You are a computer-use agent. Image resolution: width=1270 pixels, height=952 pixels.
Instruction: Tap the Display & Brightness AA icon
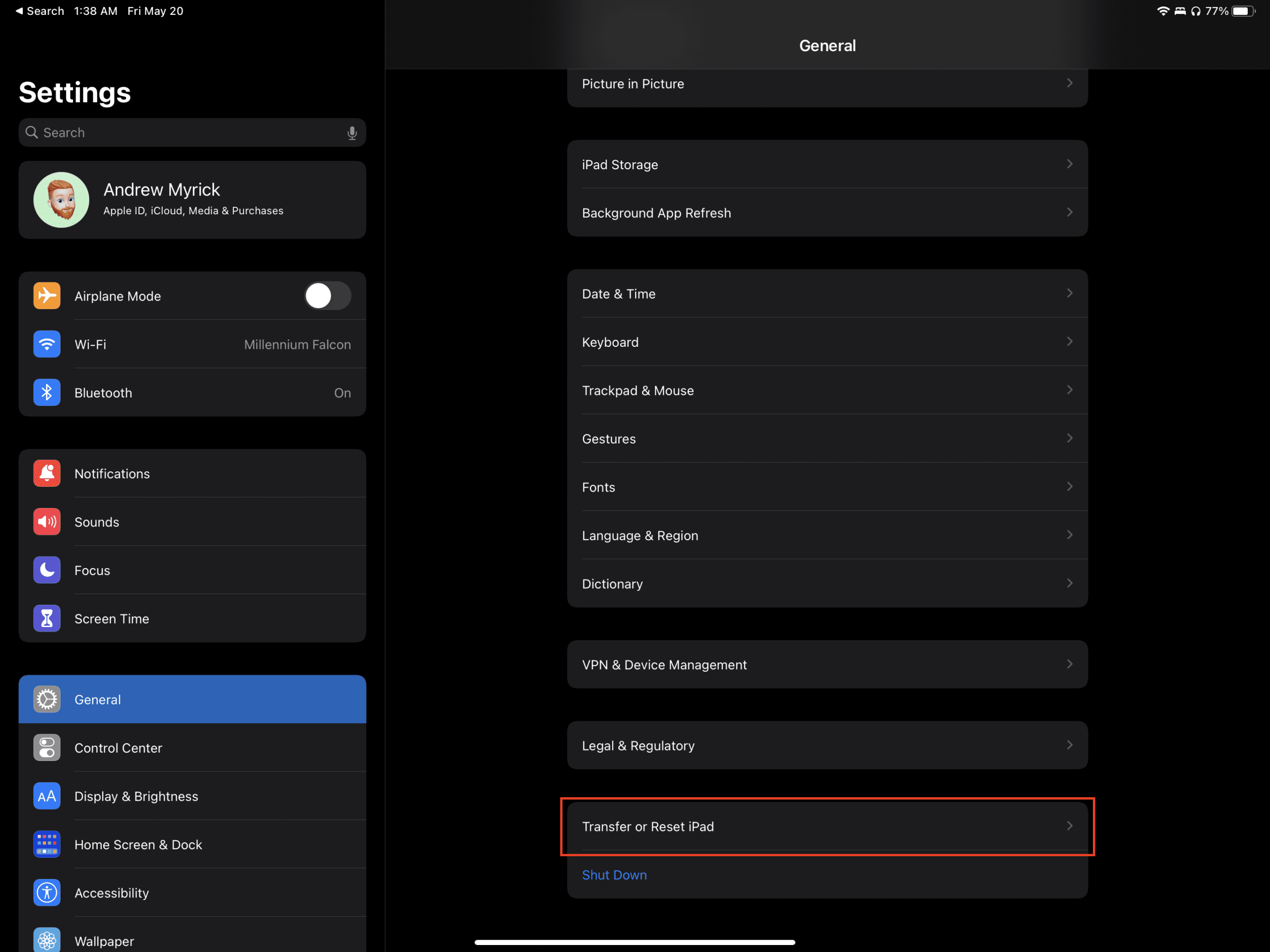pyautogui.click(x=47, y=796)
